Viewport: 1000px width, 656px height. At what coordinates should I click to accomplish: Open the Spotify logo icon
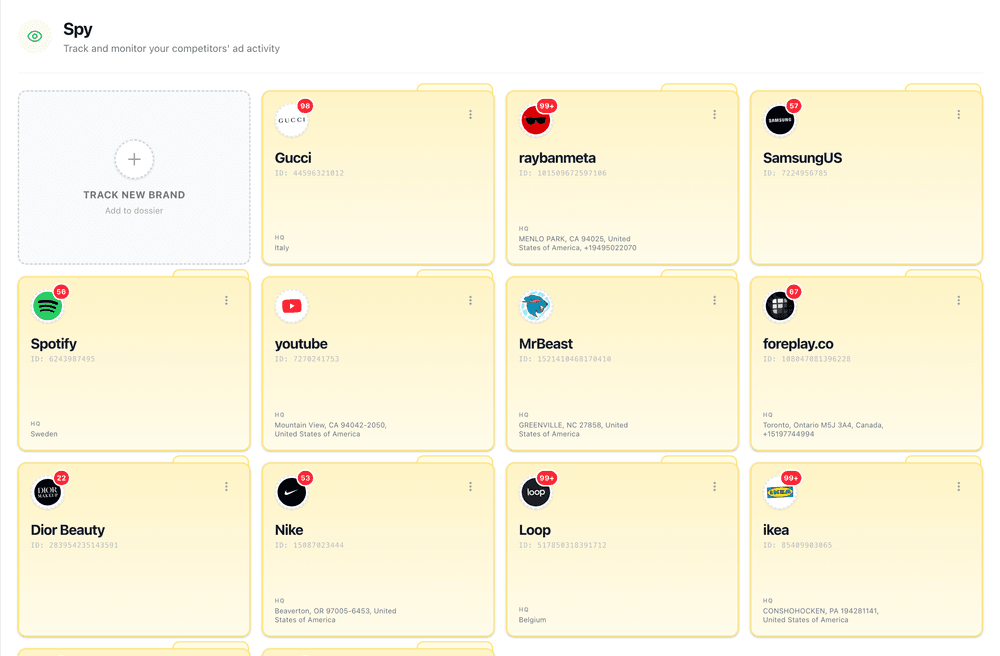(x=48, y=306)
